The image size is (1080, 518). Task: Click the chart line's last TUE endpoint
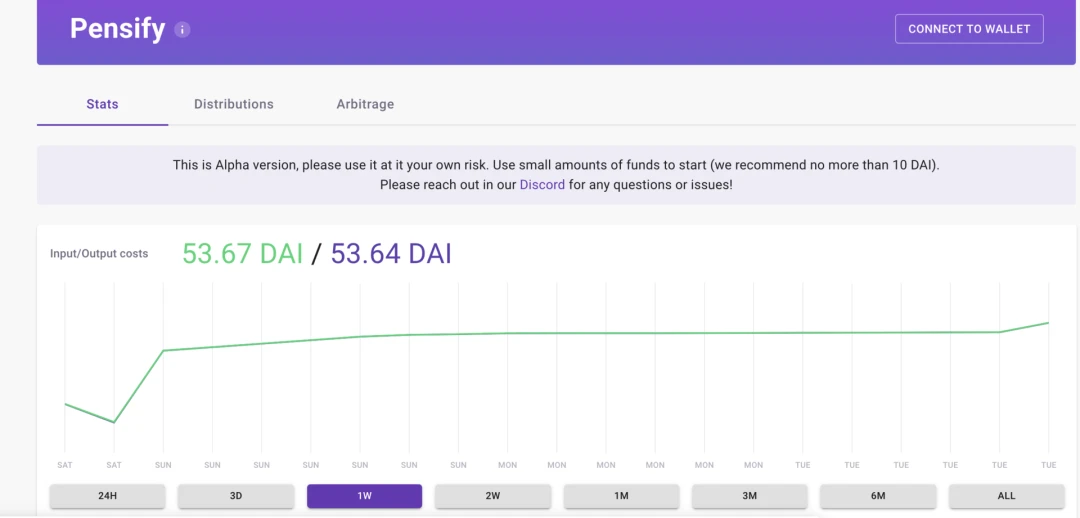pos(1048,322)
